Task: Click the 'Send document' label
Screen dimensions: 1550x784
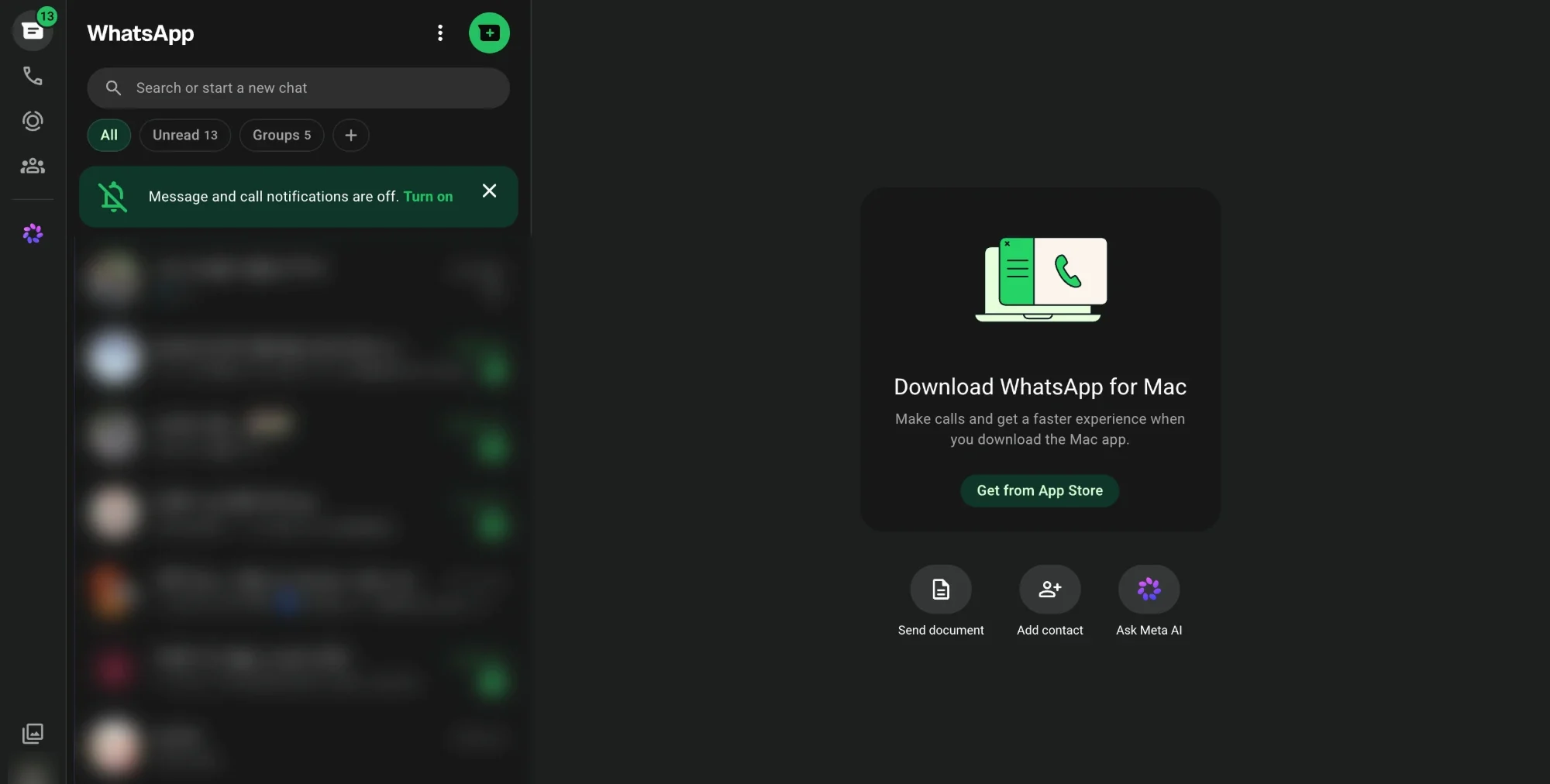Action: pos(941,631)
